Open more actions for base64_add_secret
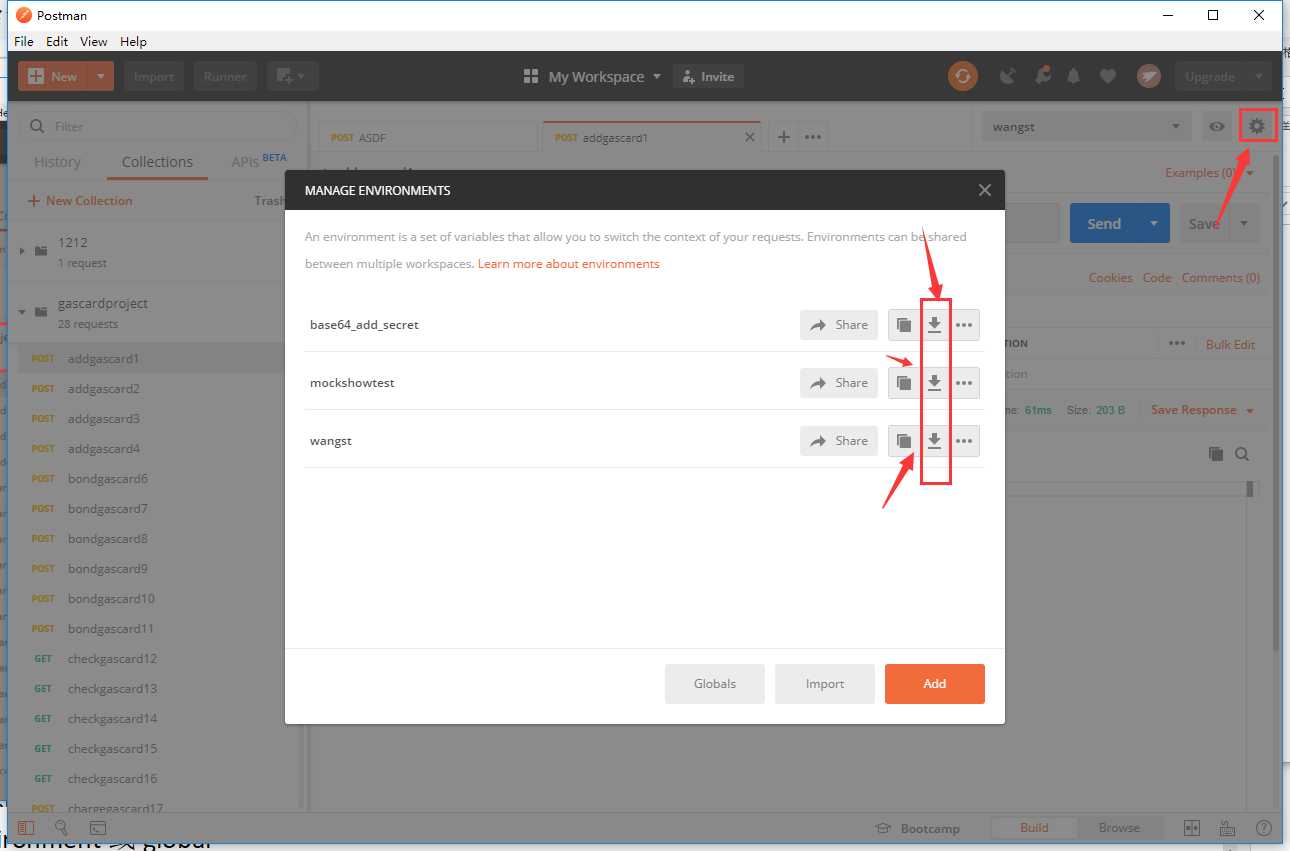This screenshot has height=851, width=1290. pyautogui.click(x=964, y=325)
